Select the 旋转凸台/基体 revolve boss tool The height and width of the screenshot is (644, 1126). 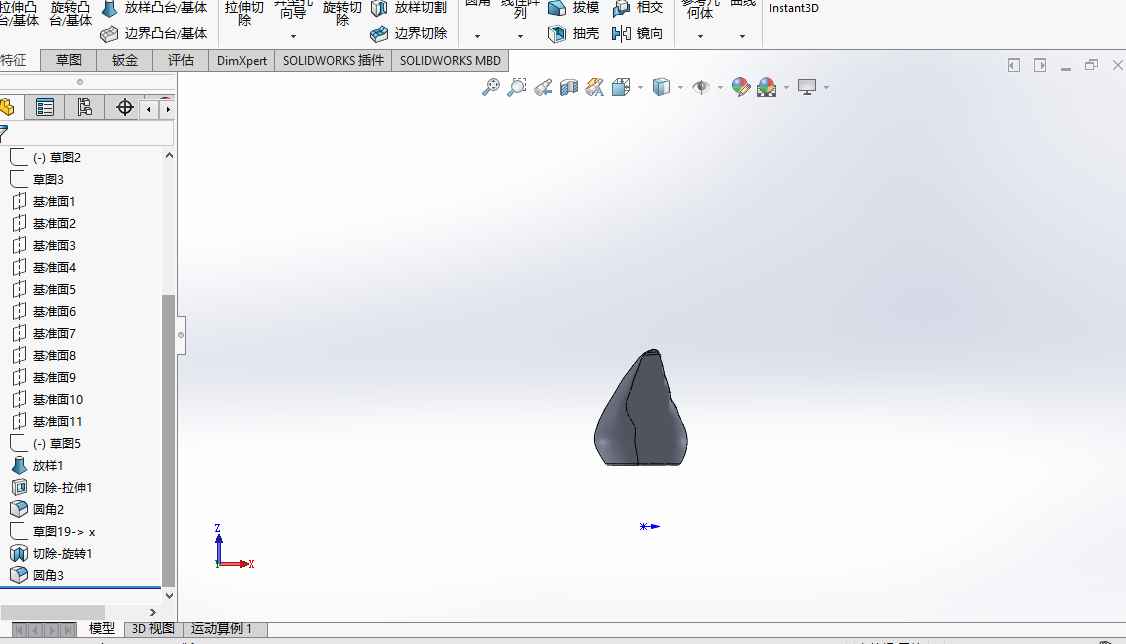tap(70, 14)
